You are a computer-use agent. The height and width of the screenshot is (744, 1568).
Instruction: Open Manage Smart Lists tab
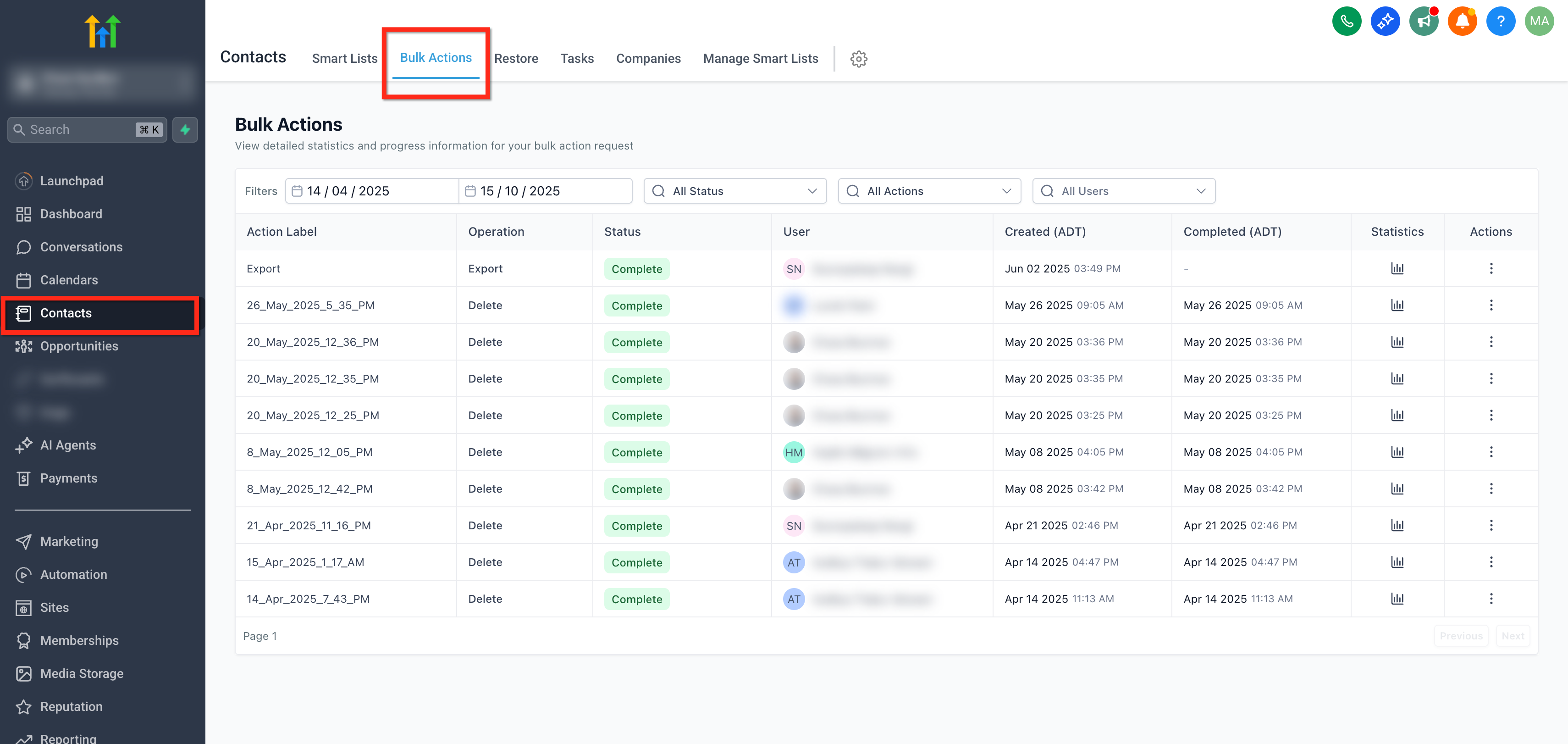(760, 59)
